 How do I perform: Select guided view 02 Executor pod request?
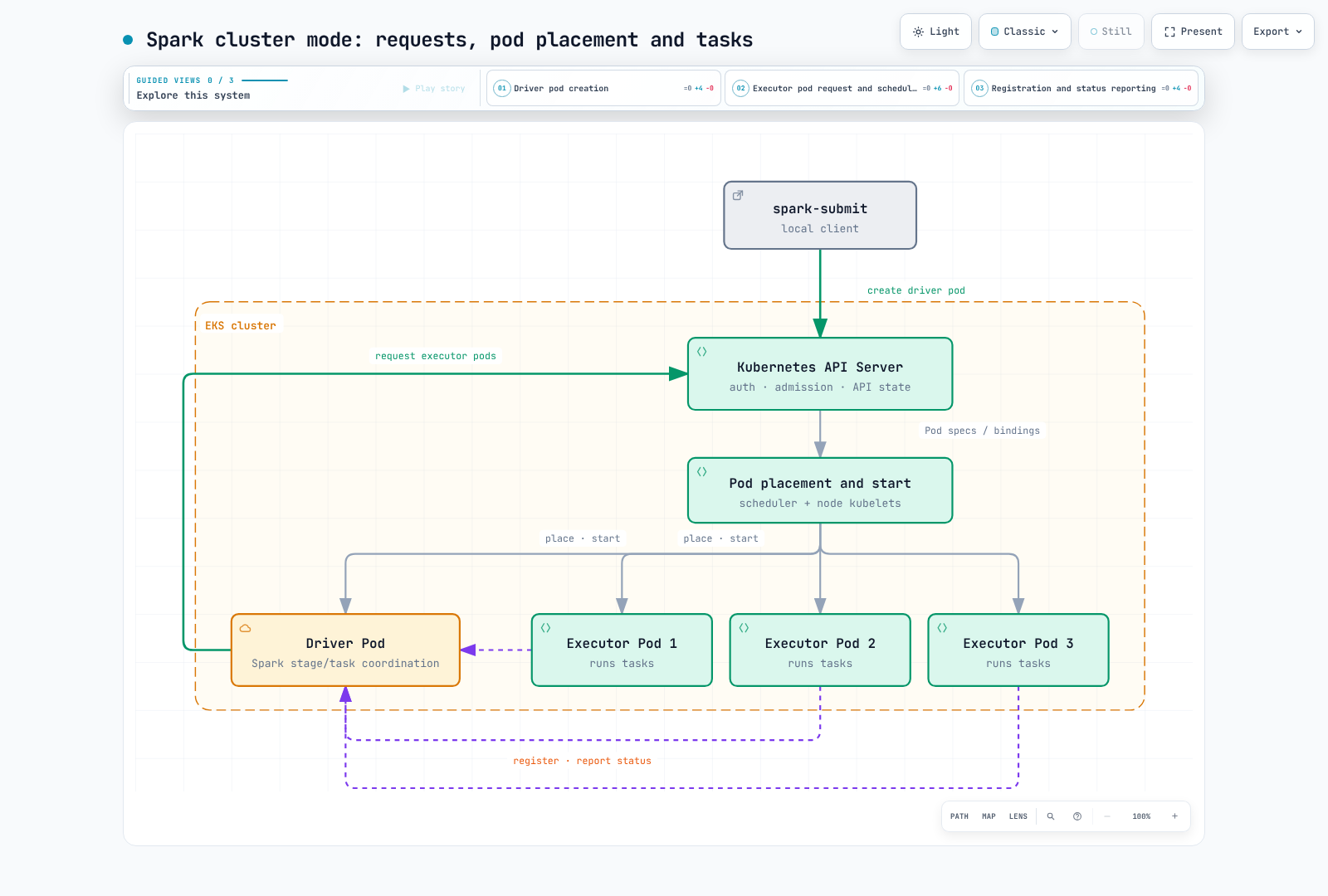coord(842,88)
